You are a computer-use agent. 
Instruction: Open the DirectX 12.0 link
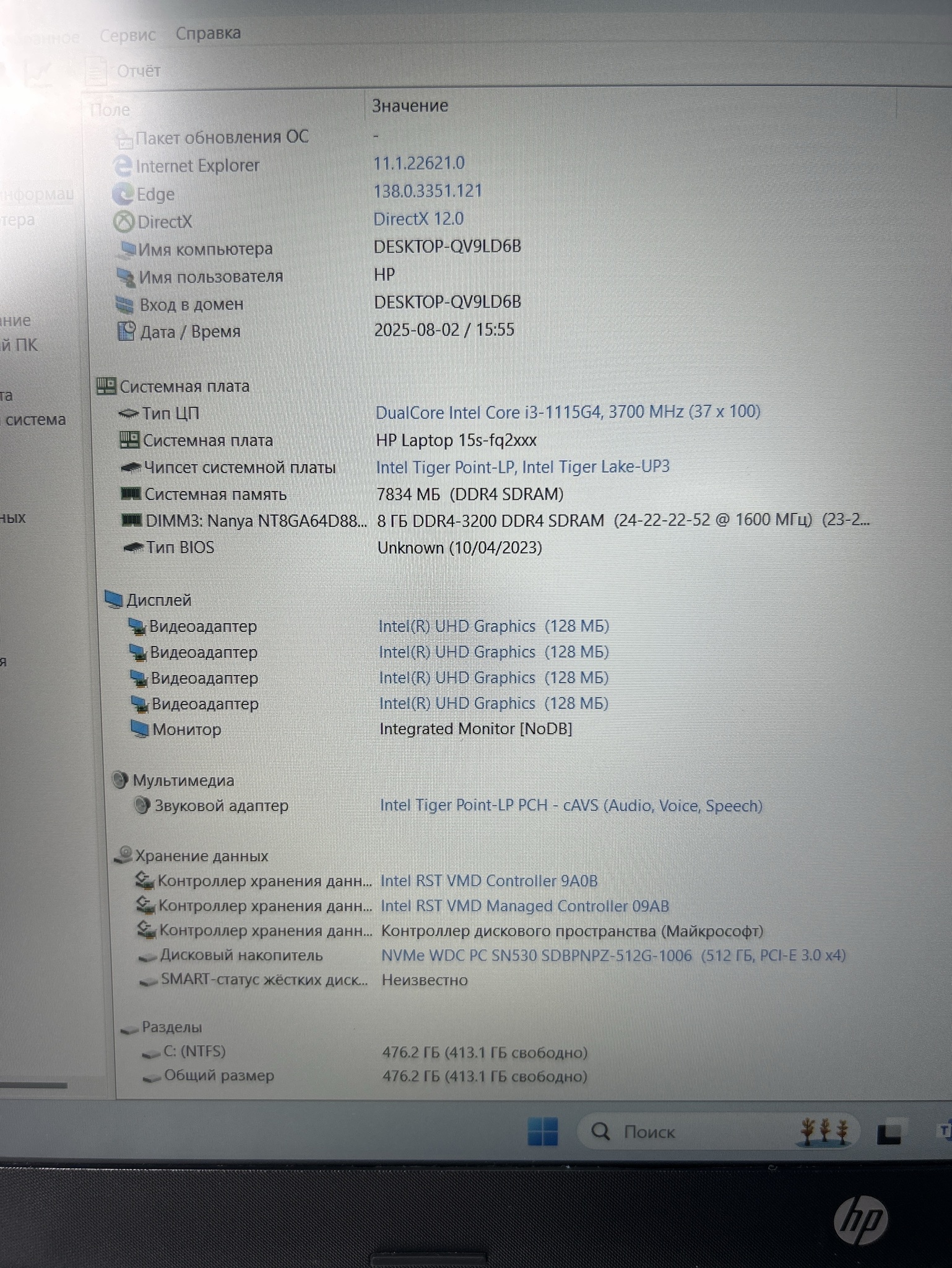pyautogui.click(x=418, y=219)
